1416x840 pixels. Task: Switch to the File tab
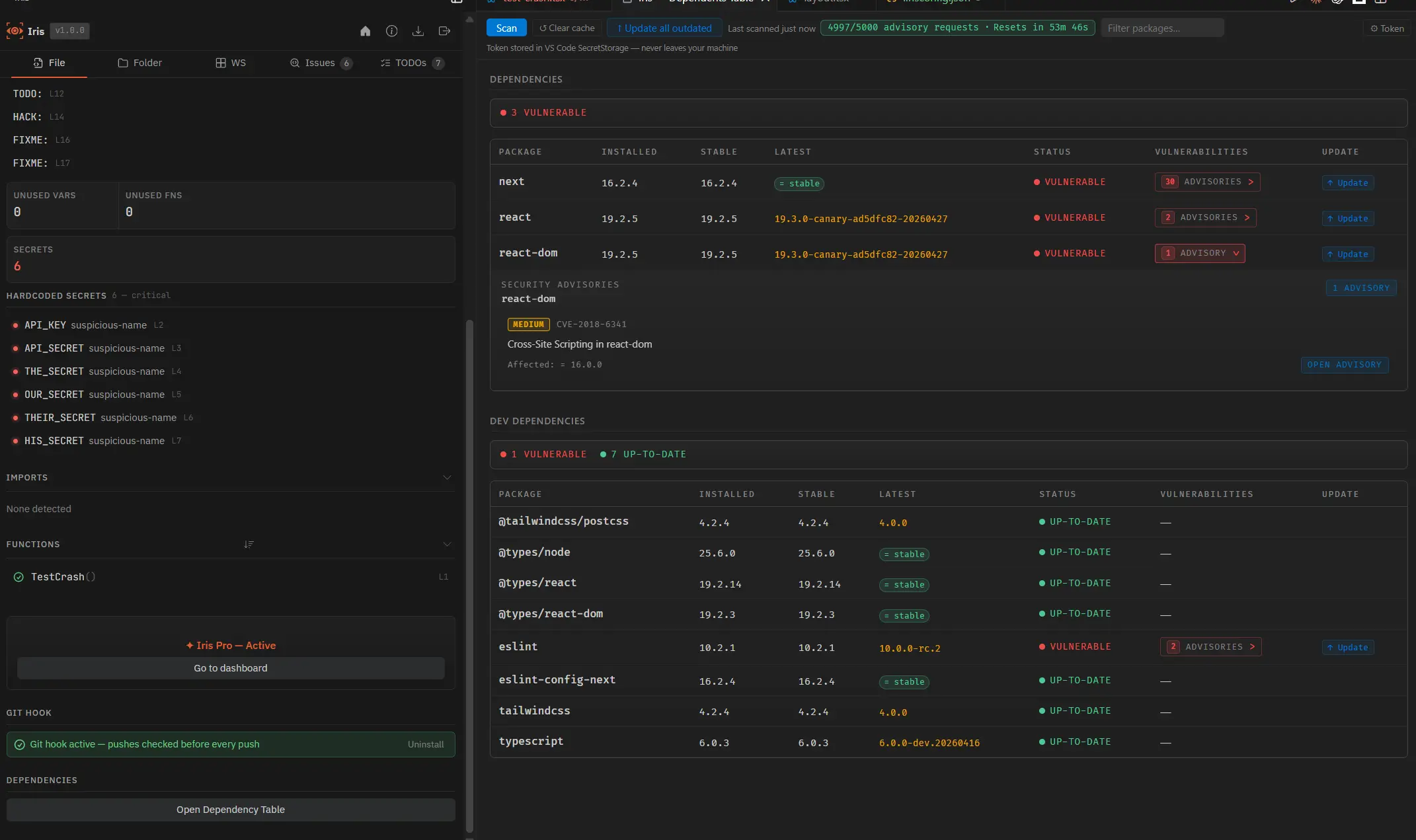coord(49,63)
